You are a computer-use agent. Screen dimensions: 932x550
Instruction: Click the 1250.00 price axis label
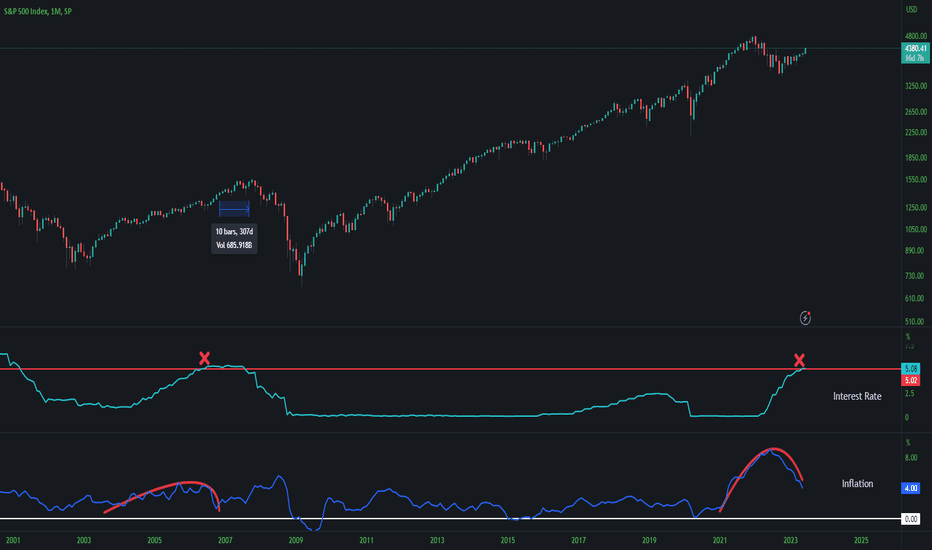coord(916,208)
